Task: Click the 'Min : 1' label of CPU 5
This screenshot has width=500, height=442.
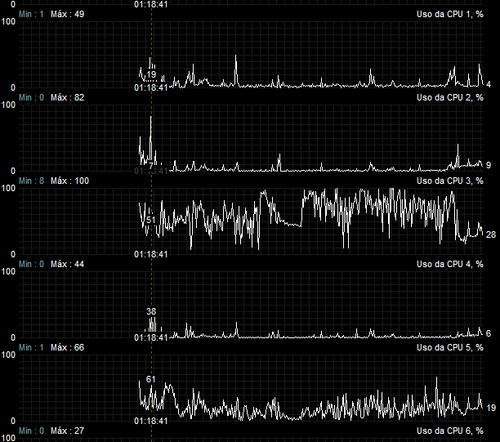Action: coord(31,348)
